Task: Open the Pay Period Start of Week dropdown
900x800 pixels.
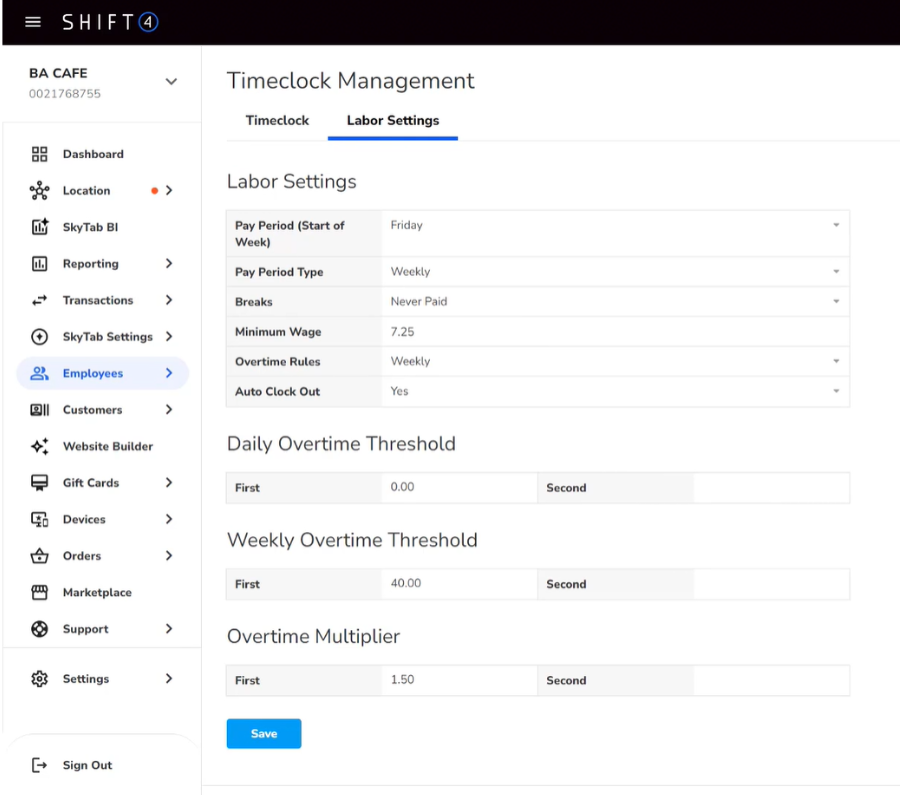Action: point(614,226)
